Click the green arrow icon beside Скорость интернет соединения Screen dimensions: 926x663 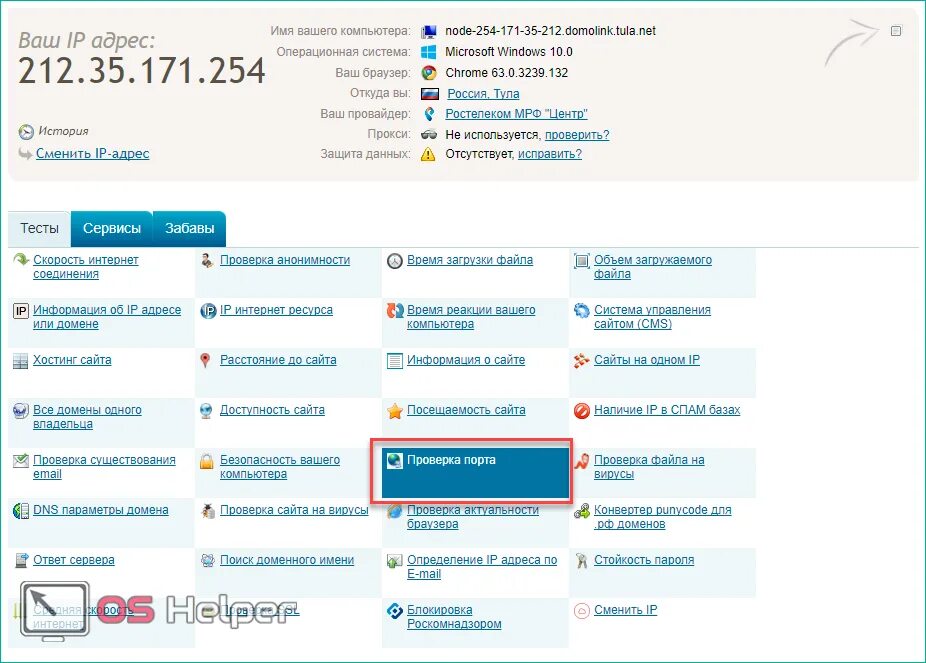point(21,260)
